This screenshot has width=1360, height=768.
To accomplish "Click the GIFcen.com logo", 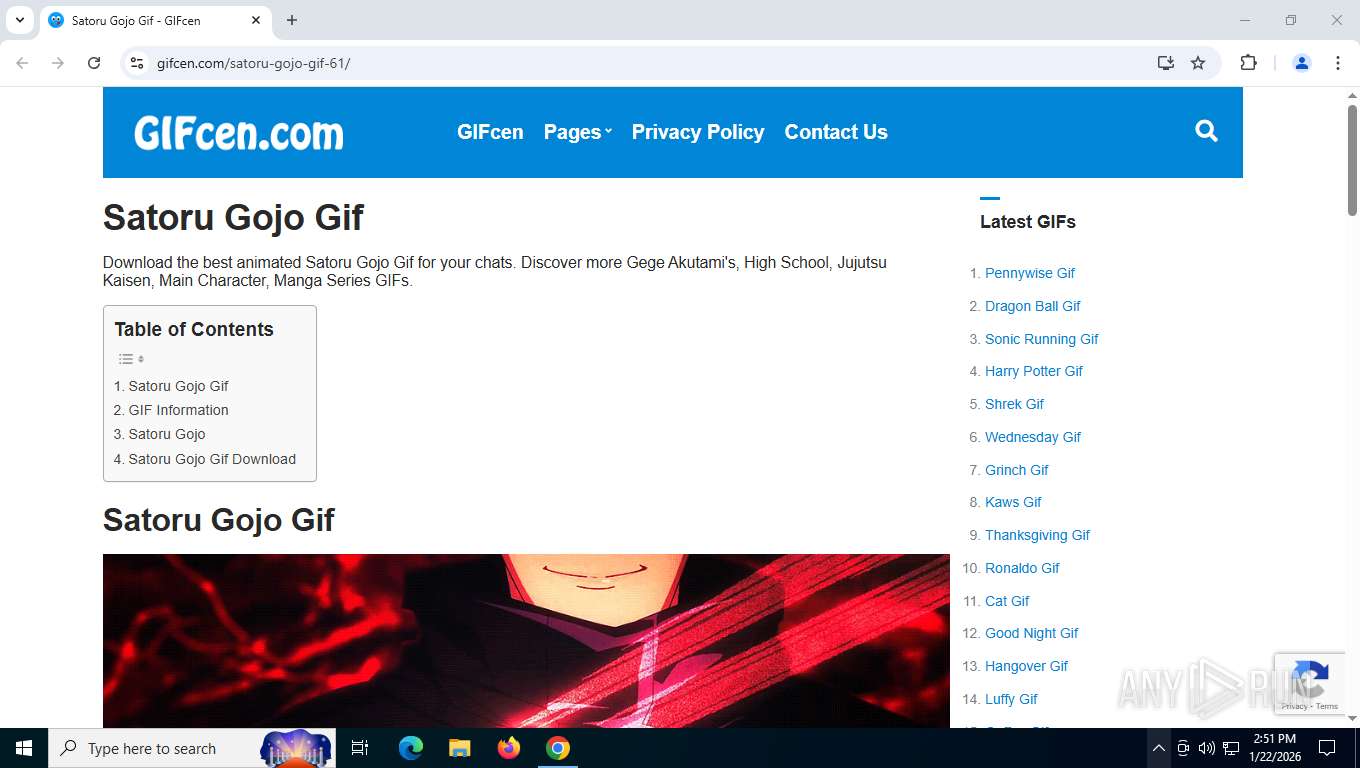I will coord(239,132).
